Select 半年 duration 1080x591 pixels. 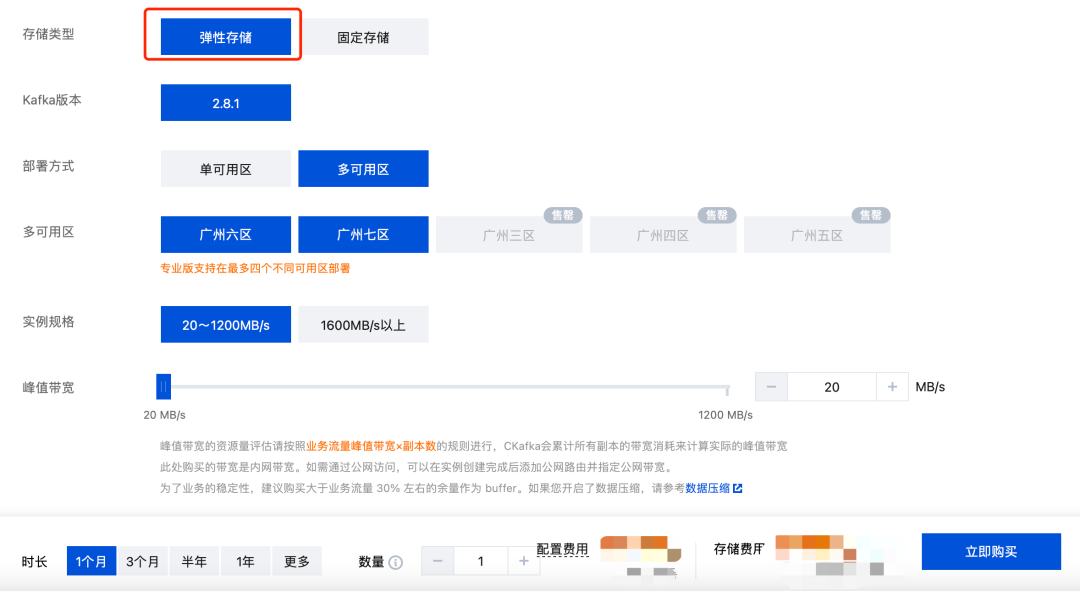pos(194,561)
